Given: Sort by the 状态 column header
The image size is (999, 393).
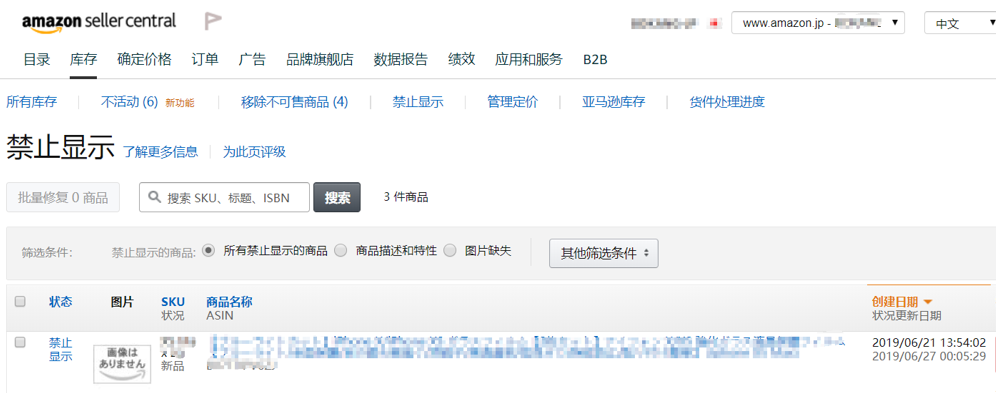Looking at the screenshot, I should (61, 302).
